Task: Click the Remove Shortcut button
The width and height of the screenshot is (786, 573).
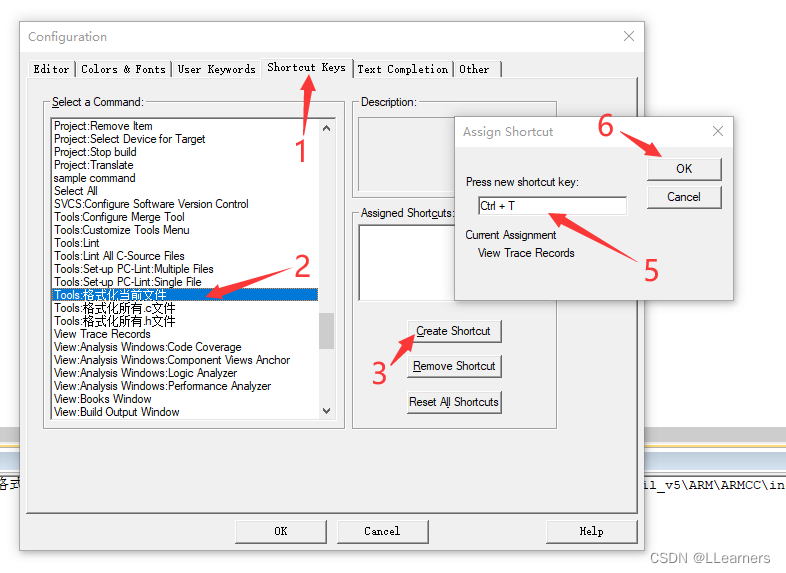Action: pos(454,366)
